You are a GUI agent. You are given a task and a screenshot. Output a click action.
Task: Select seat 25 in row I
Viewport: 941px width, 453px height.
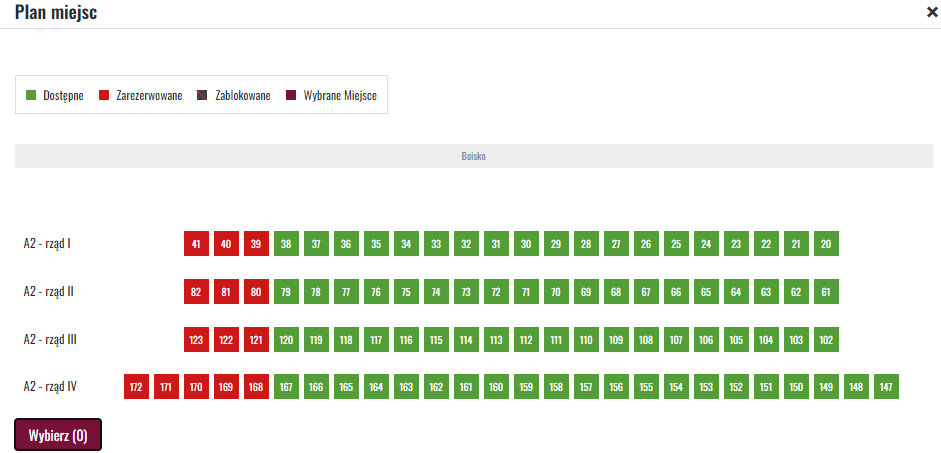(676, 244)
